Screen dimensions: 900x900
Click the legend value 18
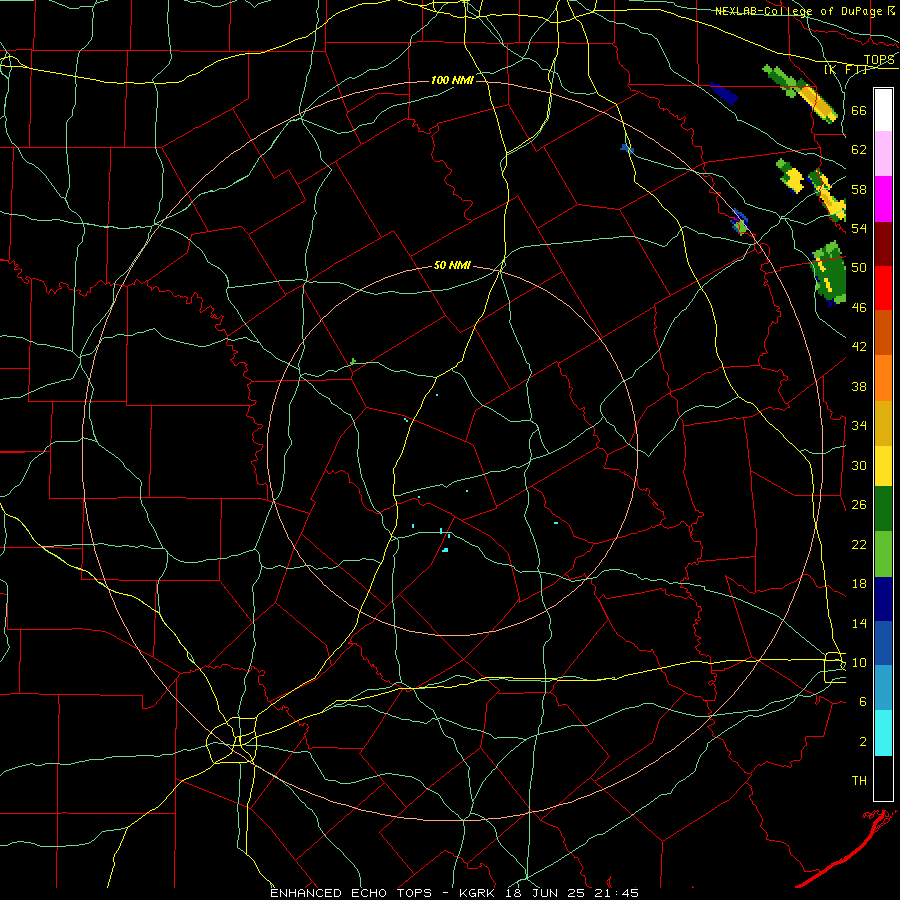coord(859,584)
